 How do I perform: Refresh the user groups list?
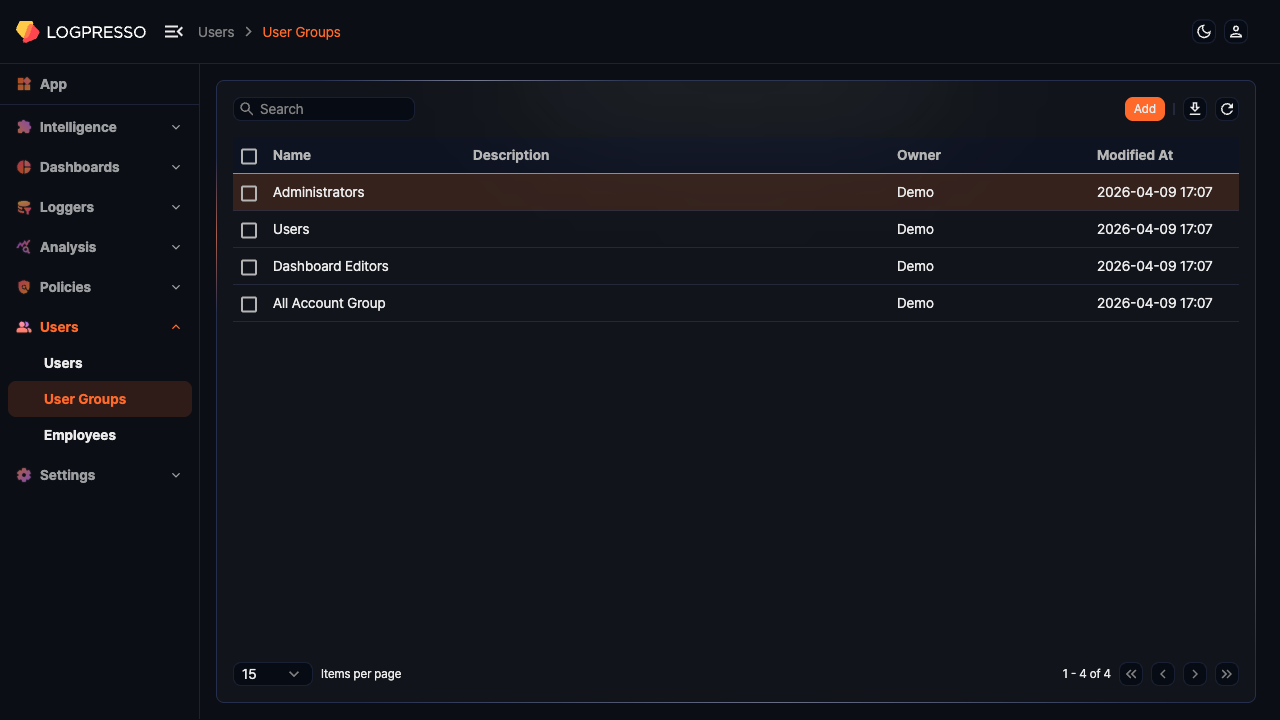tap(1227, 108)
